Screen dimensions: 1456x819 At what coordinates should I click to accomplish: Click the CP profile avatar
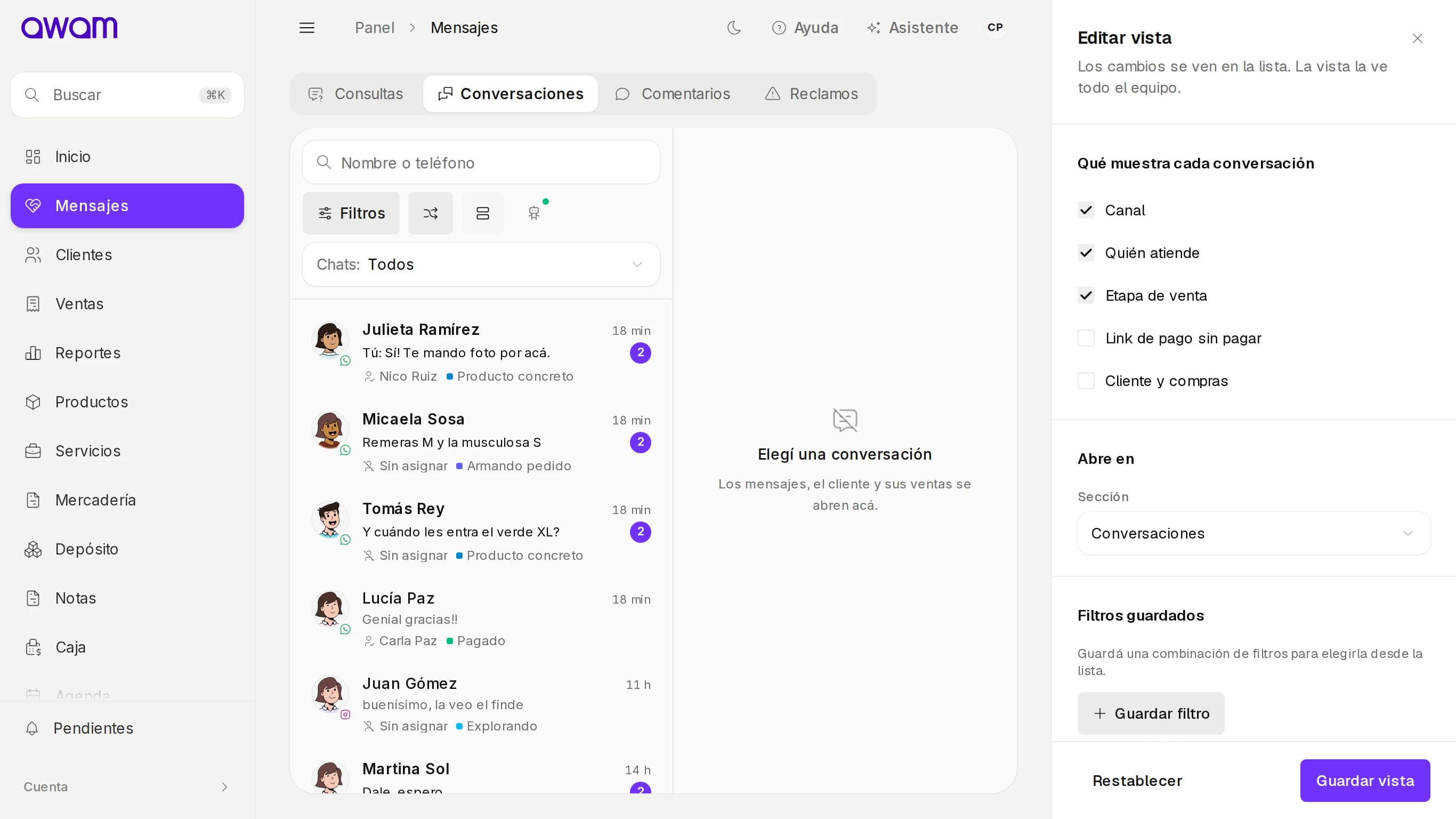point(995,28)
